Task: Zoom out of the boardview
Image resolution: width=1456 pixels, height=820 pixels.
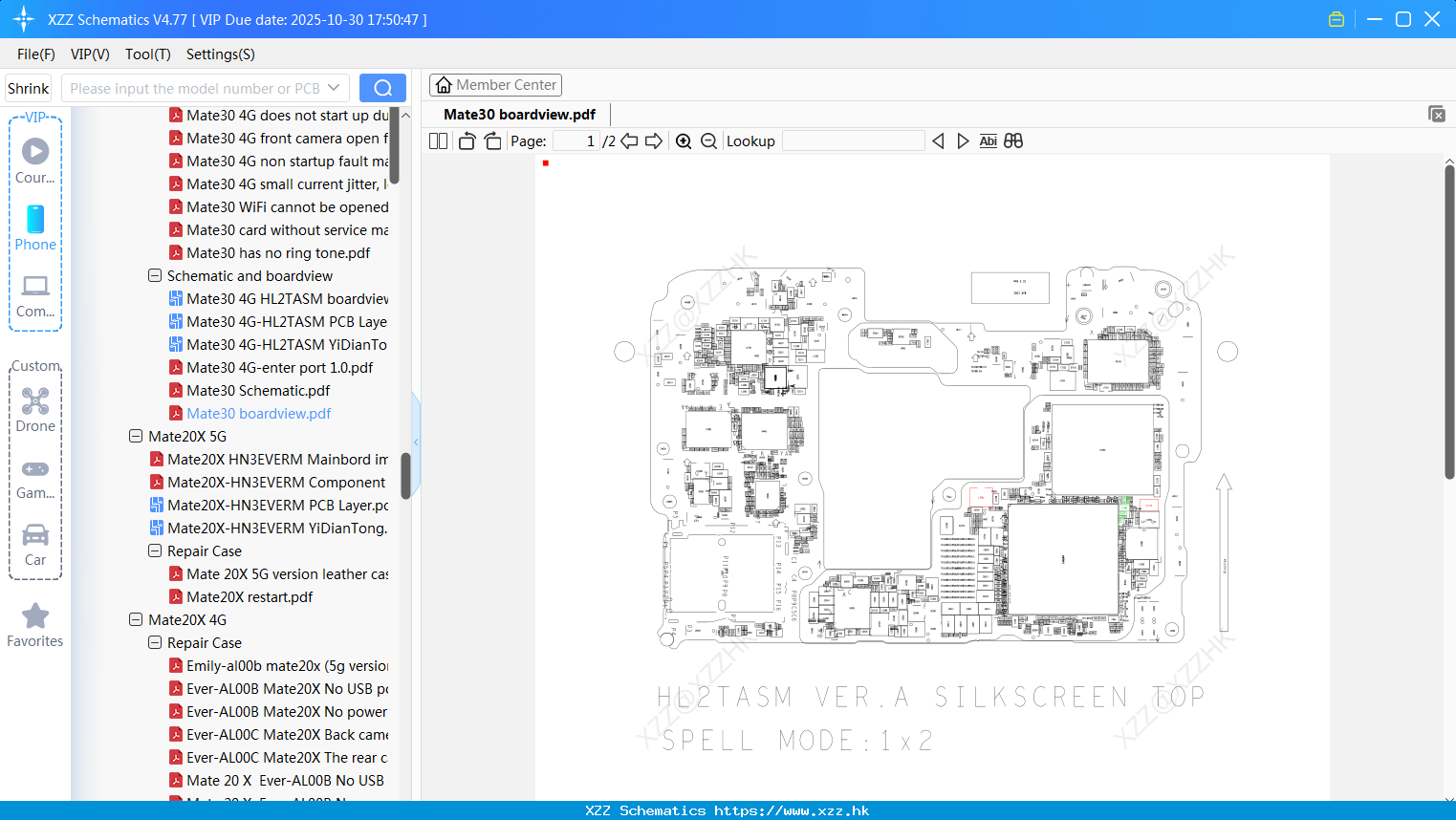Action: (708, 141)
